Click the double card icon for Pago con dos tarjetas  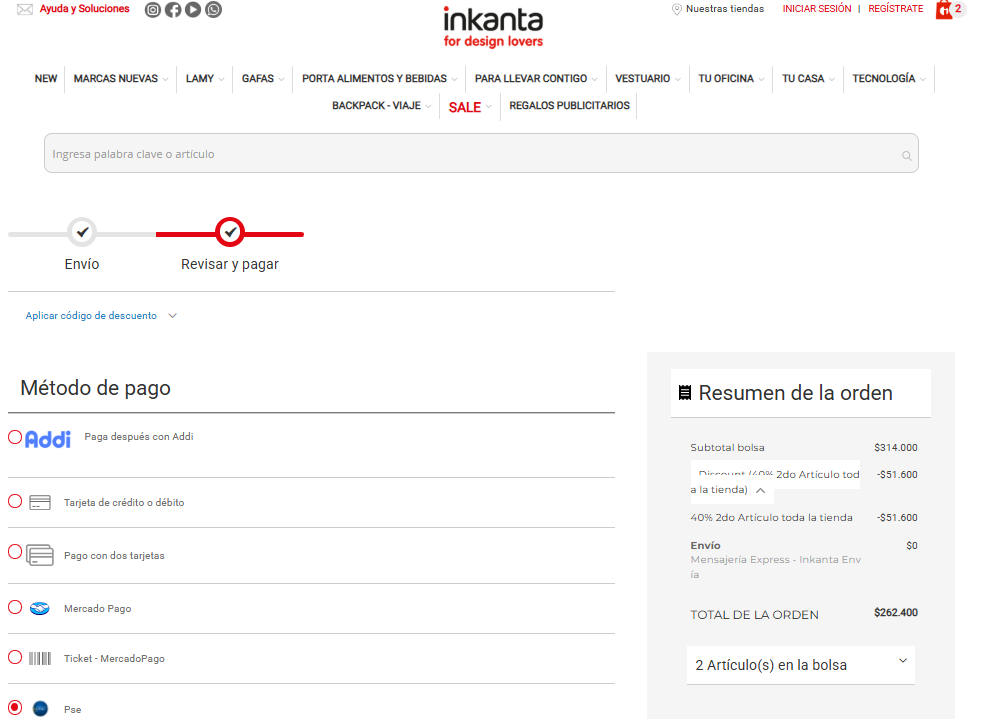[x=40, y=555]
